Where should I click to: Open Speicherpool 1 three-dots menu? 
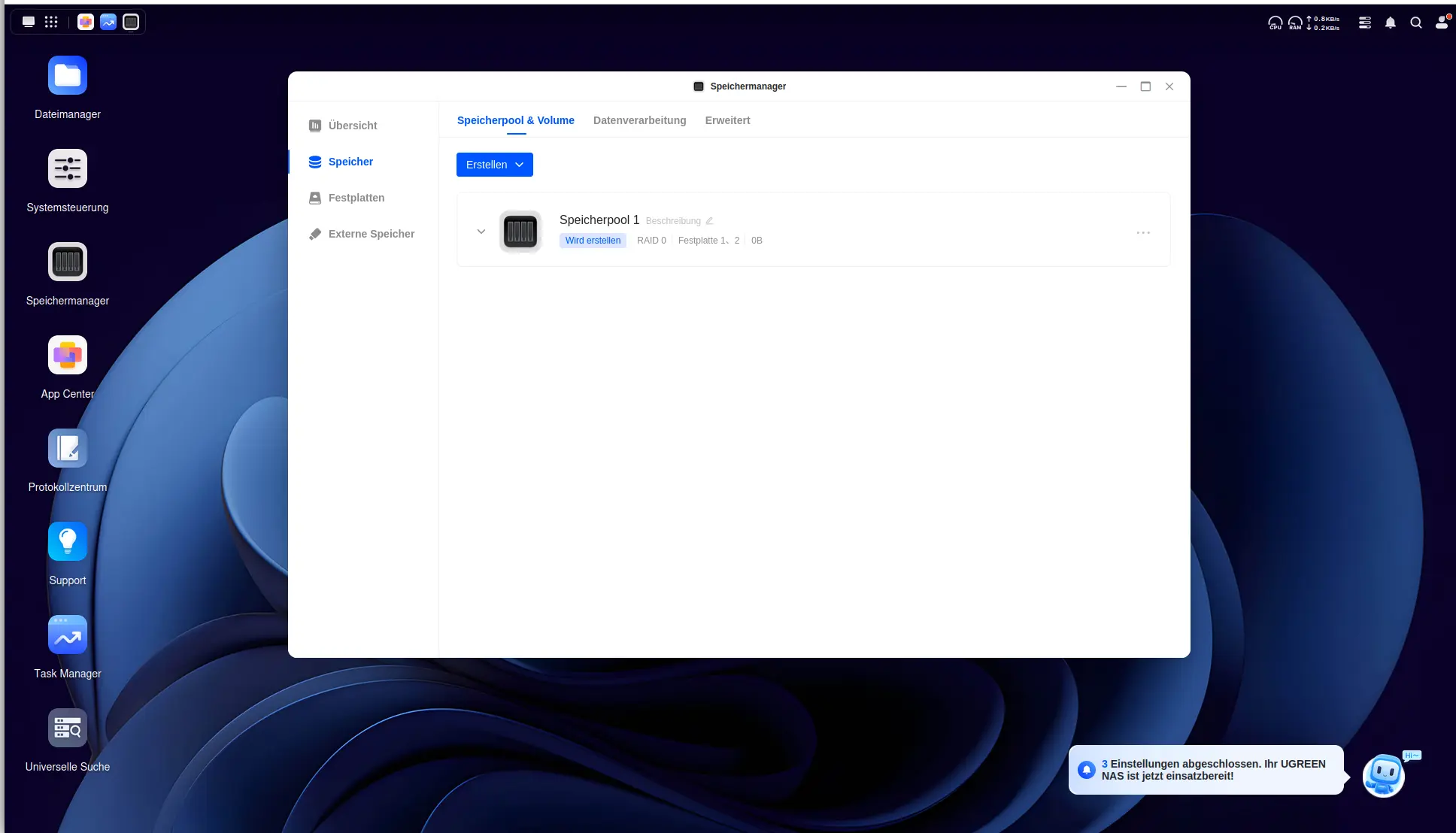pyautogui.click(x=1143, y=233)
